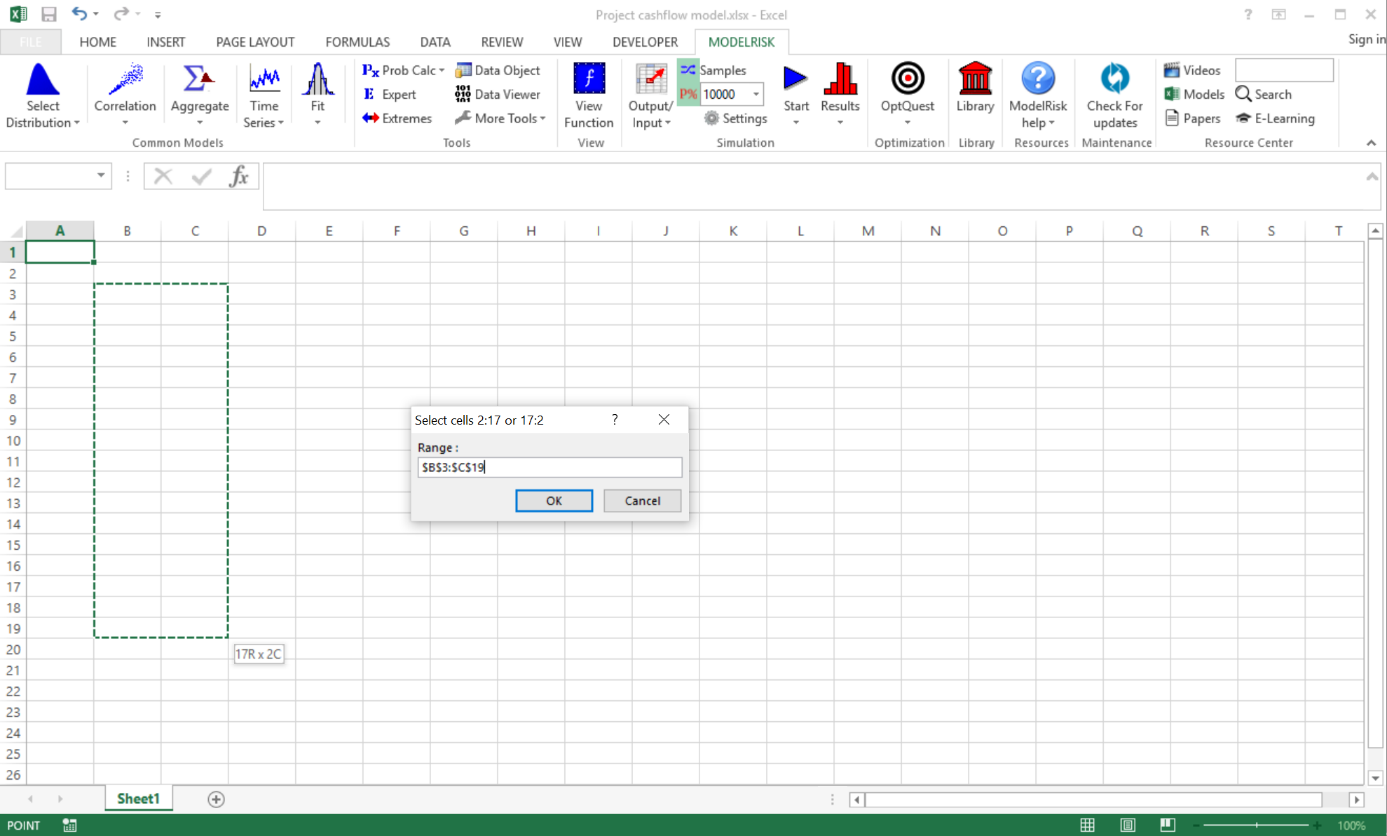Cancel the cell range dialog
Image resolution: width=1387 pixels, height=836 pixels.
pos(642,500)
